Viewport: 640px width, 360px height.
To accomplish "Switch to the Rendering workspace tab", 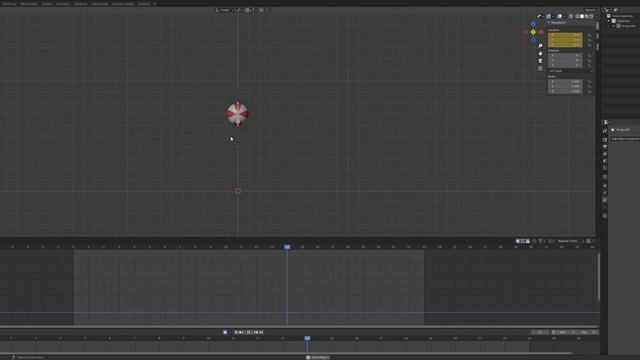I will click(x=80, y=4).
